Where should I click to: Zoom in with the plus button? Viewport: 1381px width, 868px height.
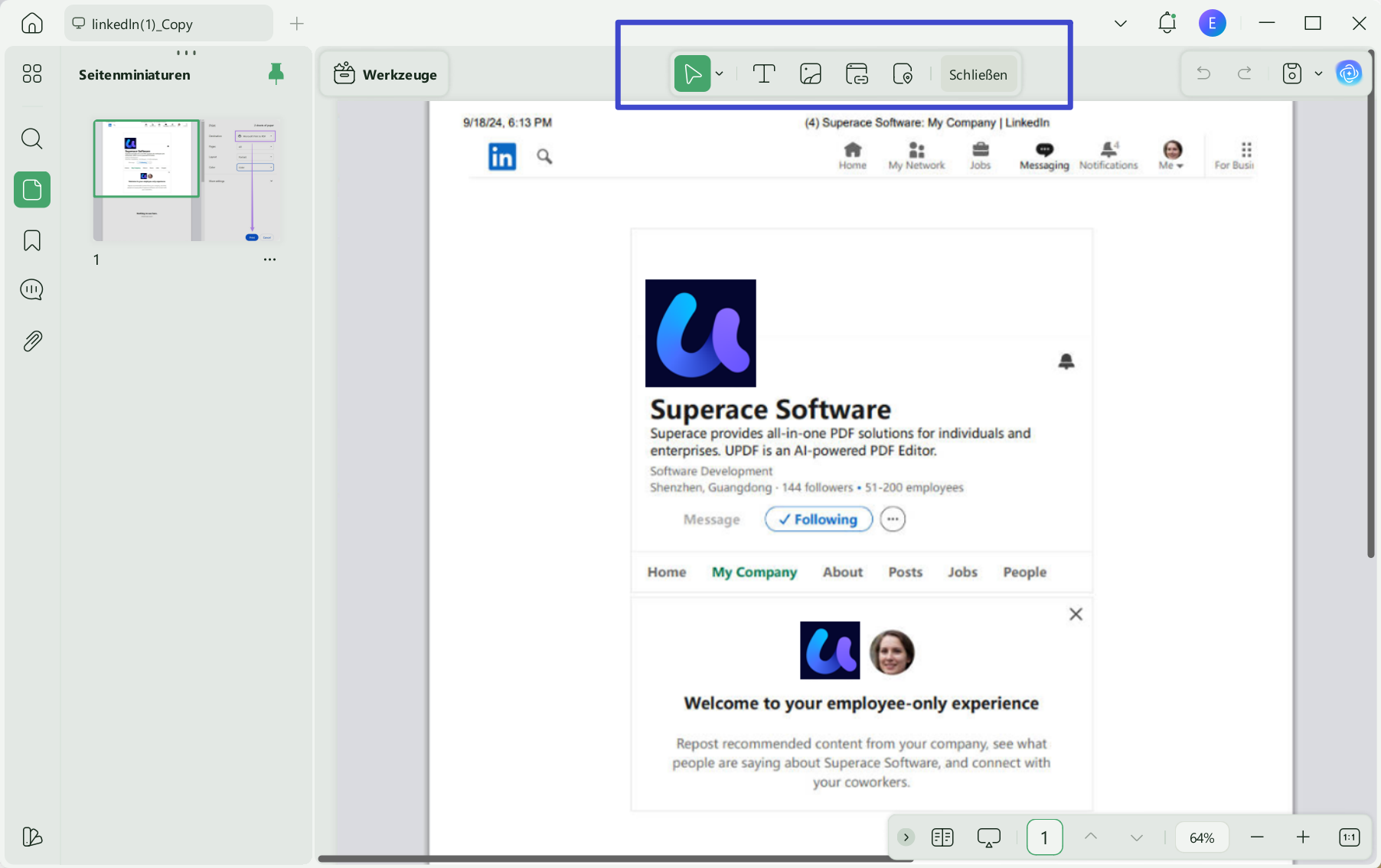click(1303, 837)
